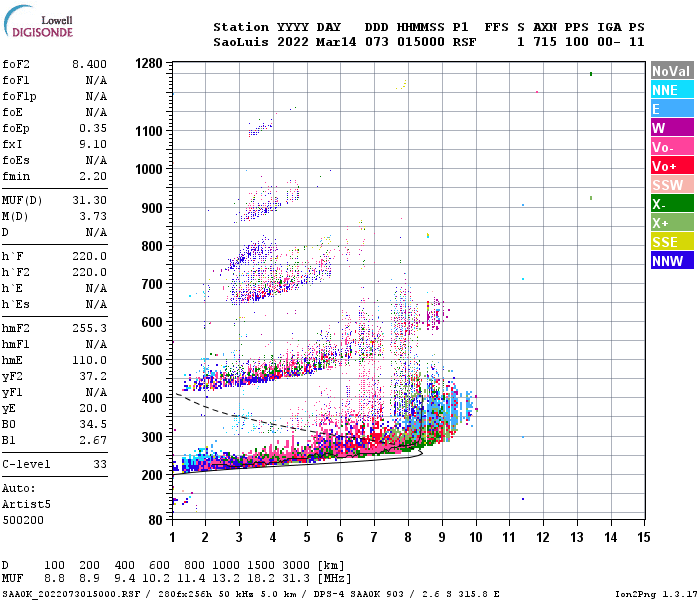Image resolution: width=700 pixels, height=600 pixels.
Task: Click the MUF 13.2 value in table
Action: (x=226, y=578)
